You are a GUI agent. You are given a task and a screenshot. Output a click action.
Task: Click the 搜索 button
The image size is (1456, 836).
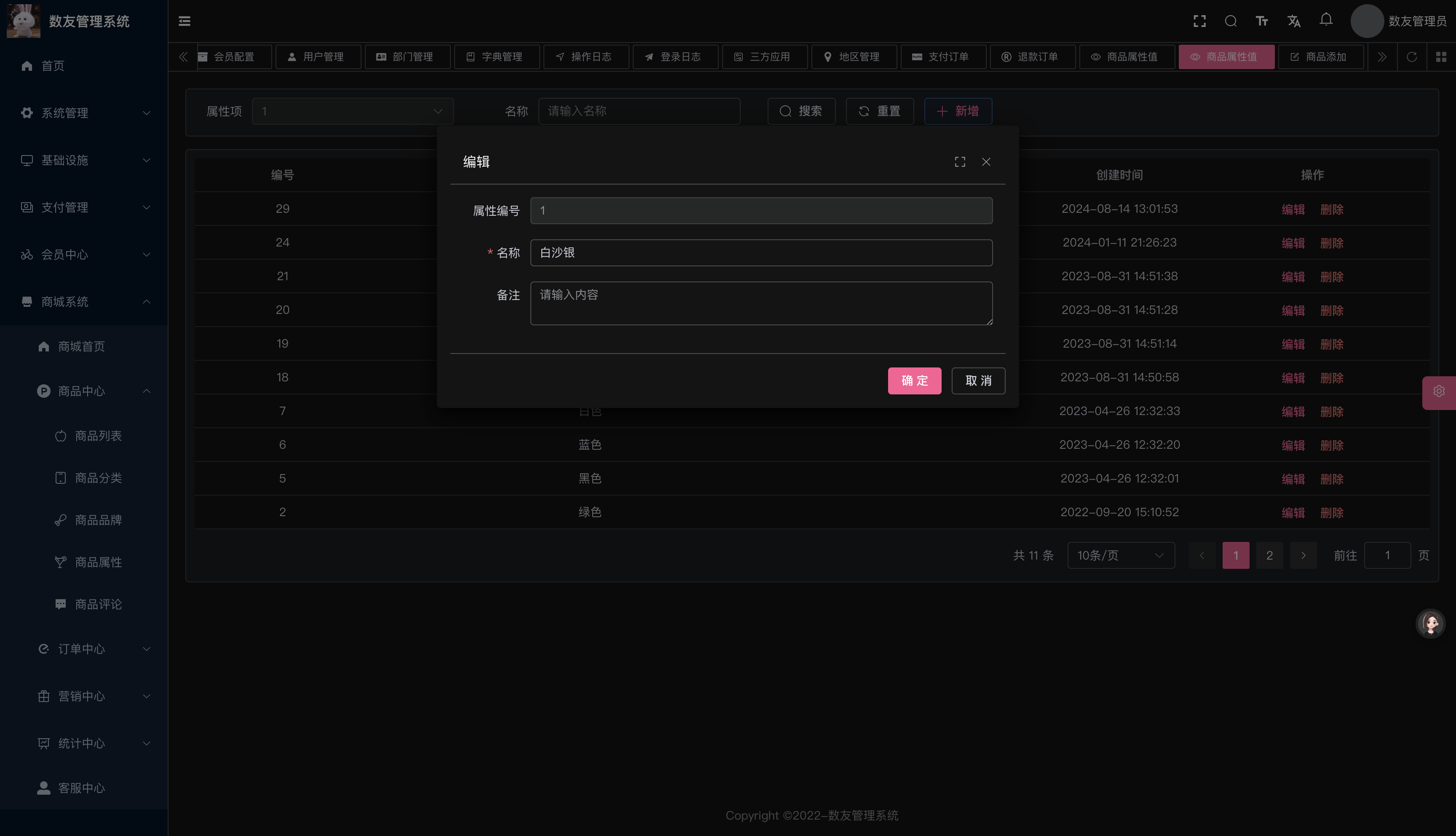pyautogui.click(x=801, y=111)
